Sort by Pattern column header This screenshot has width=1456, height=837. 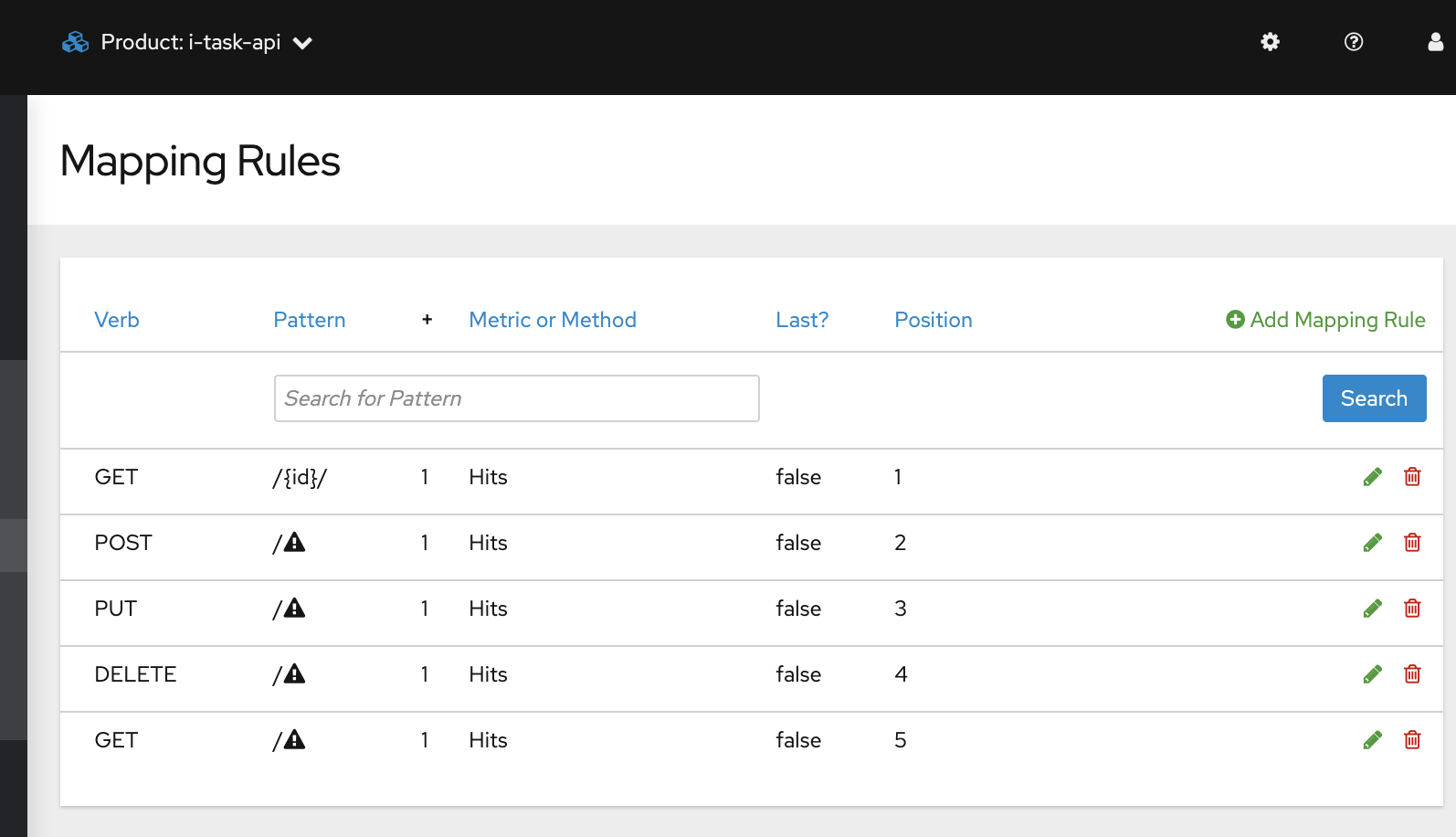tap(310, 320)
